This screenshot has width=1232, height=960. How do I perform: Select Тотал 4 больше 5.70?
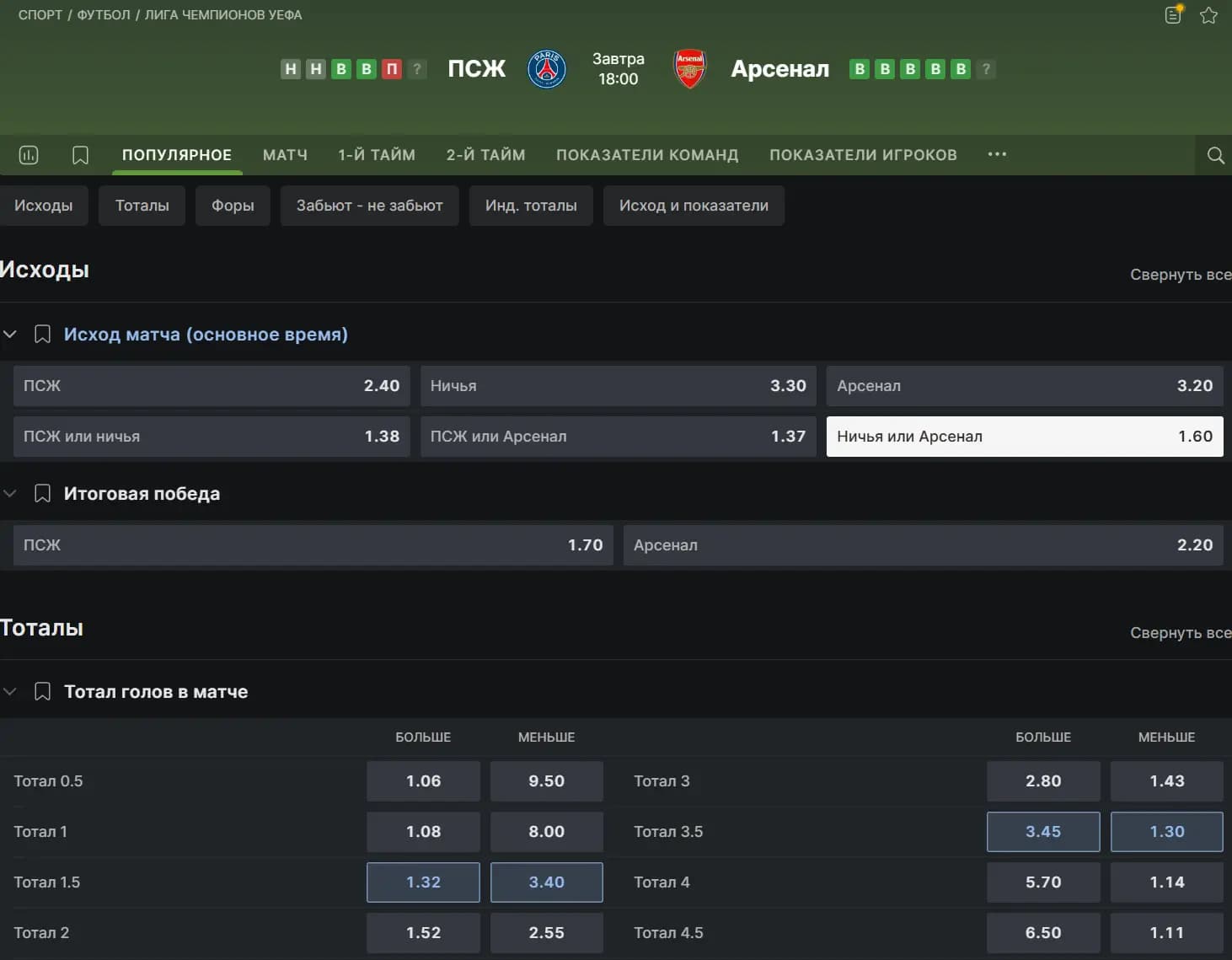pyautogui.click(x=1043, y=882)
